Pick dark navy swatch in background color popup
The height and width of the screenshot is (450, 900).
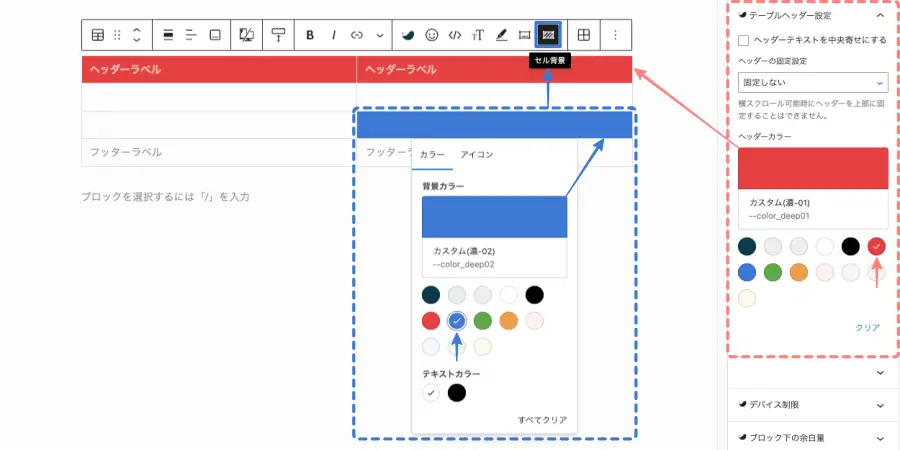pyautogui.click(x=431, y=295)
